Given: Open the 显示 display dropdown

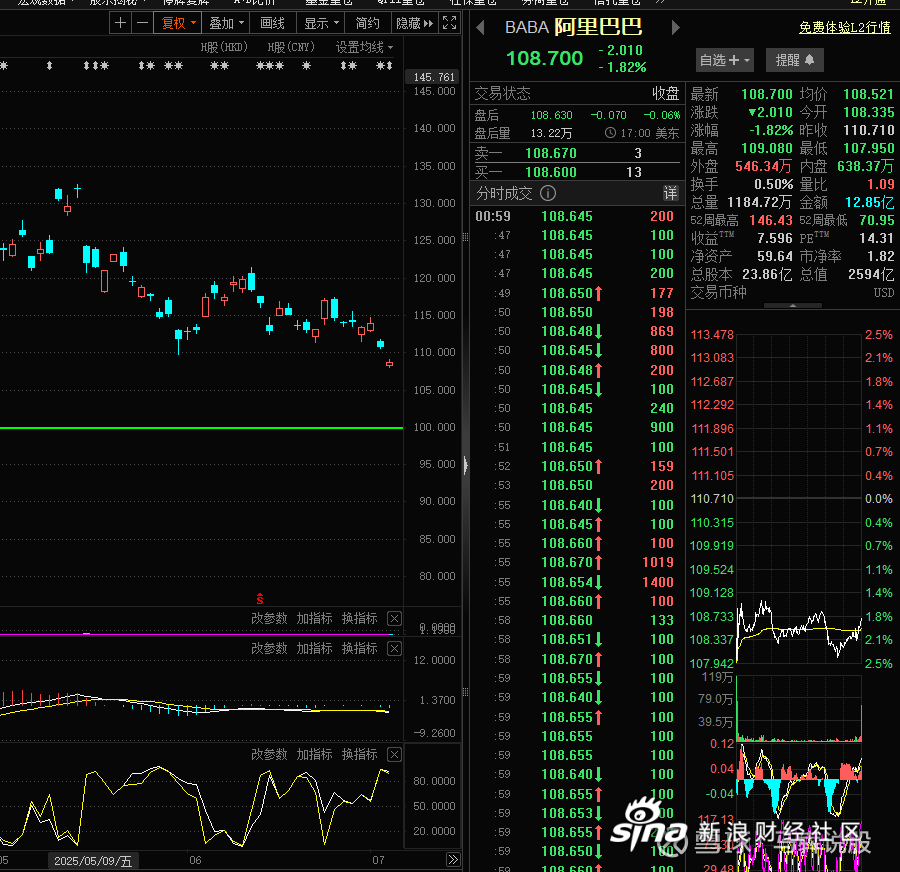Looking at the screenshot, I should pyautogui.click(x=321, y=23).
